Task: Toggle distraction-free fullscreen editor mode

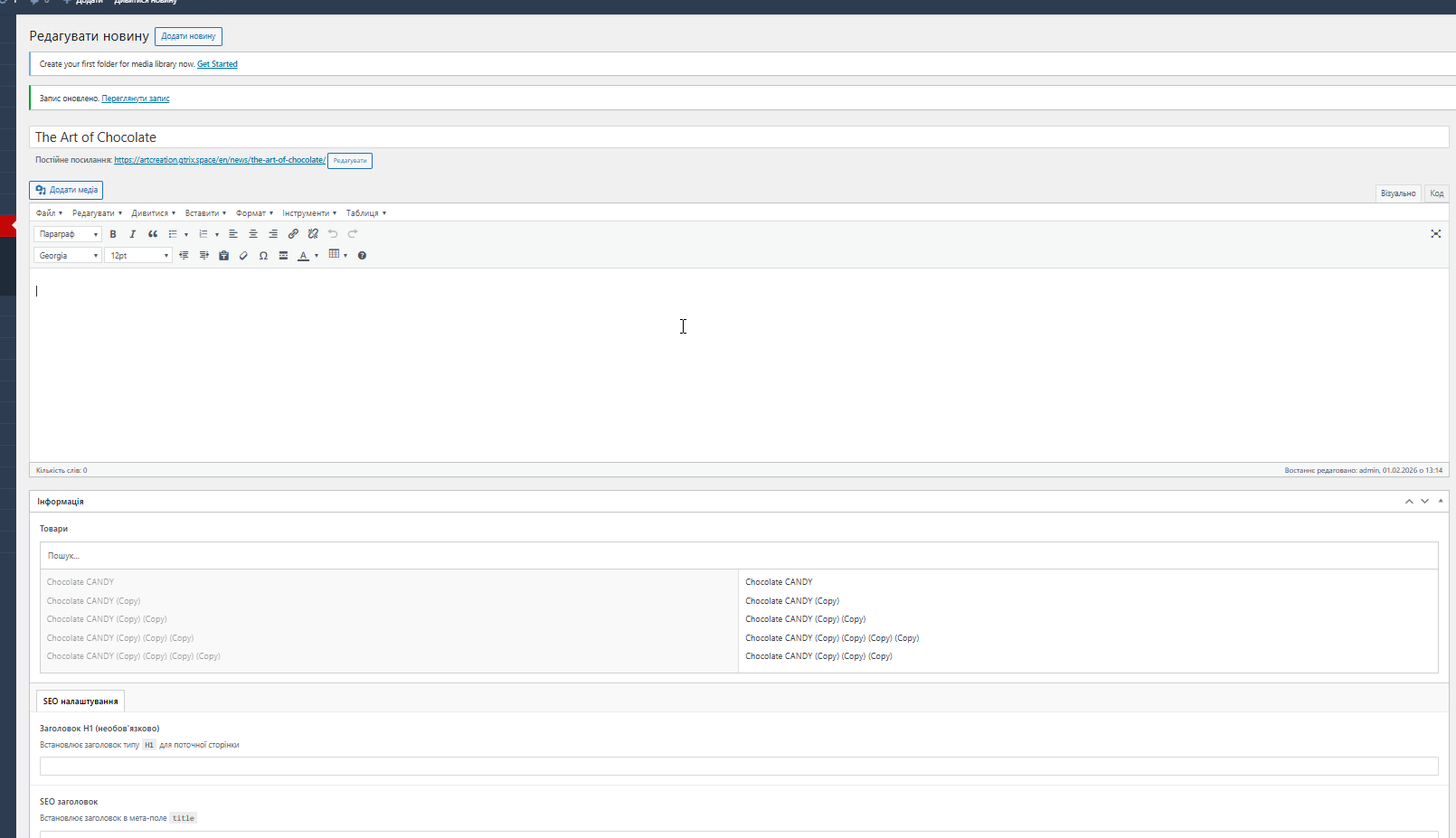Action: pyautogui.click(x=1435, y=234)
